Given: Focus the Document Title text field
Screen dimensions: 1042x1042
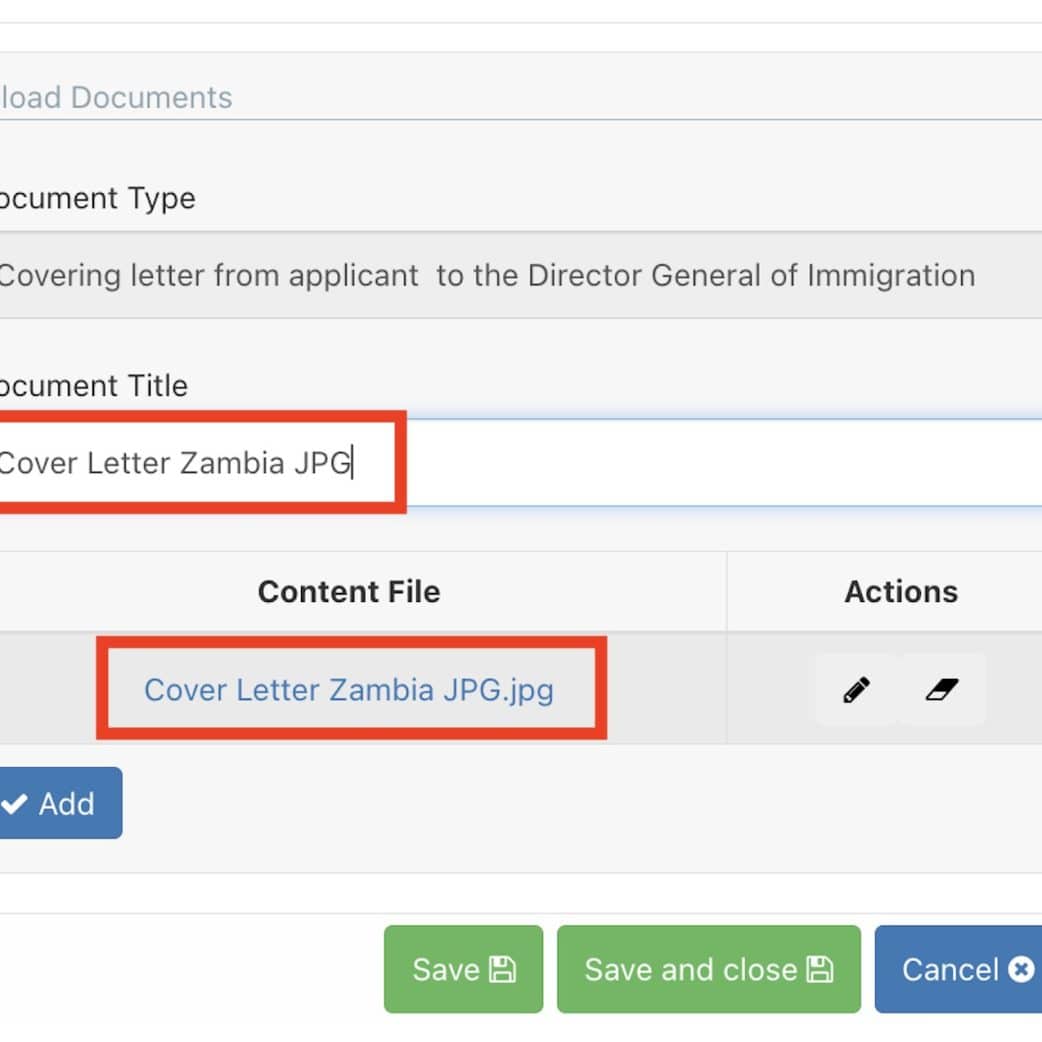Looking at the screenshot, I should coord(700,463).
